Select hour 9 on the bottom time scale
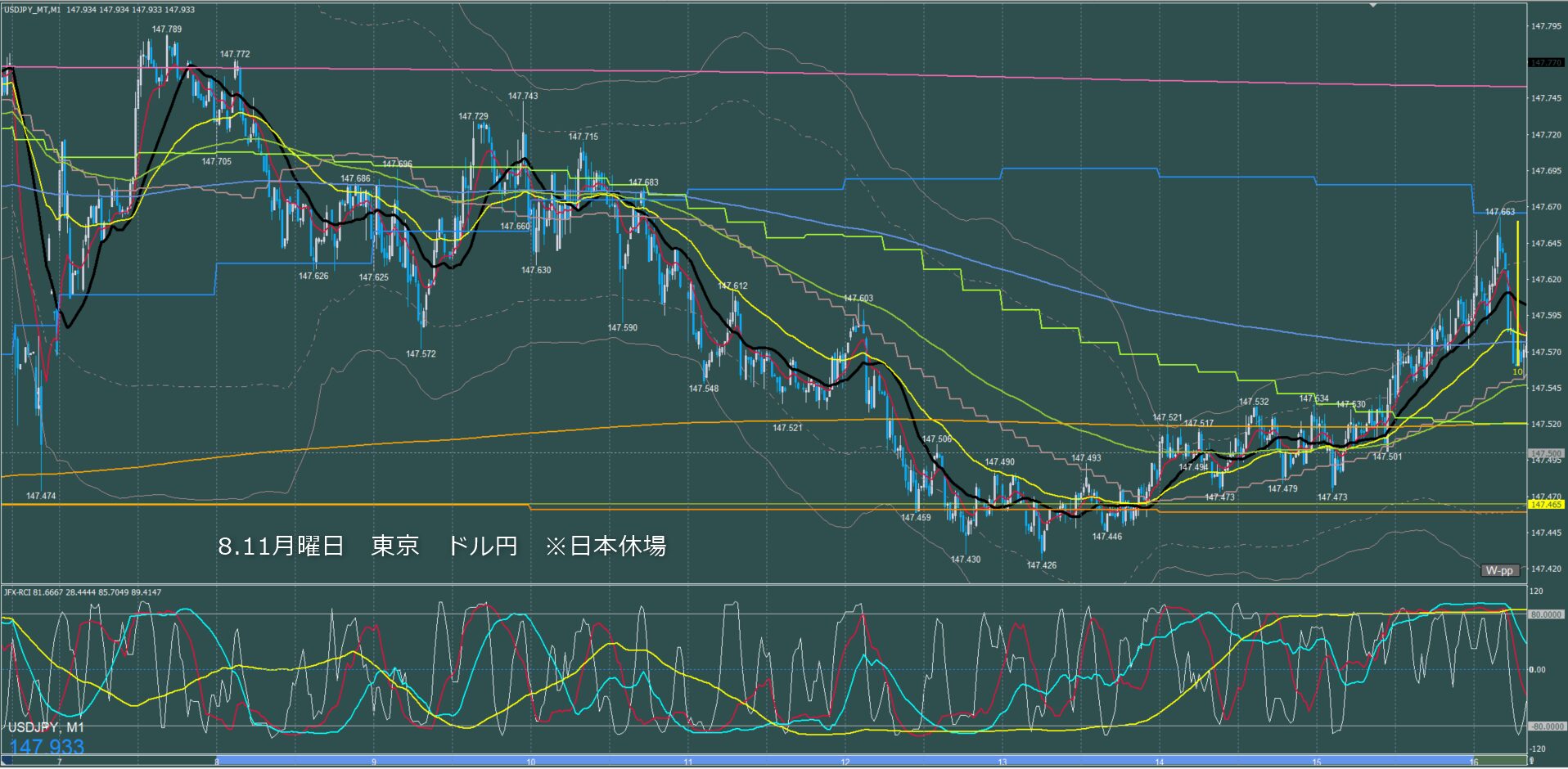The image size is (1568, 769). [374, 762]
